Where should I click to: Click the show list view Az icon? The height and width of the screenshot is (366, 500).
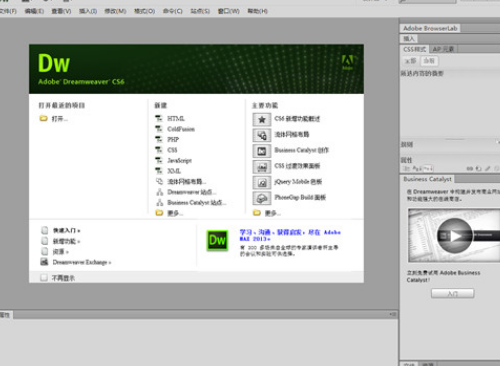coord(417,169)
